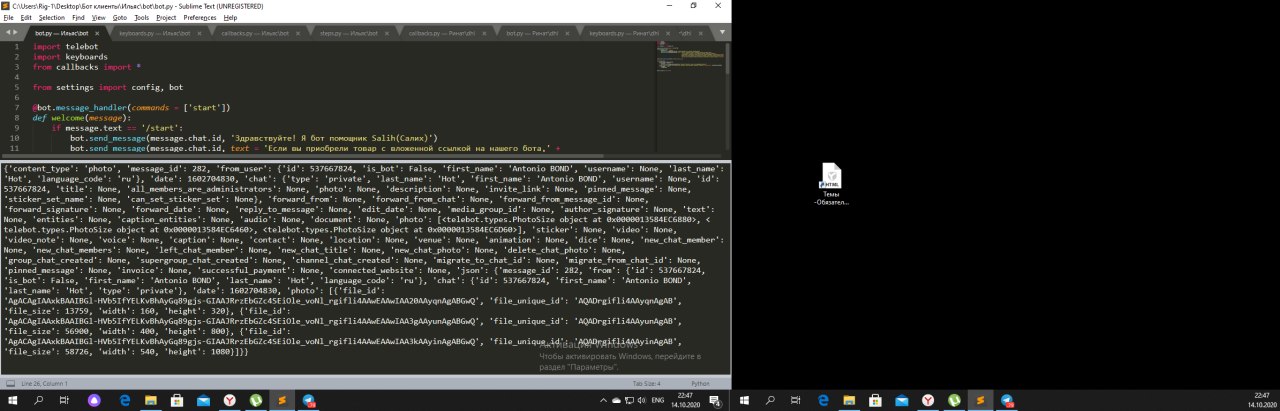
Task: Open the Preferences menu
Action: (x=199, y=18)
